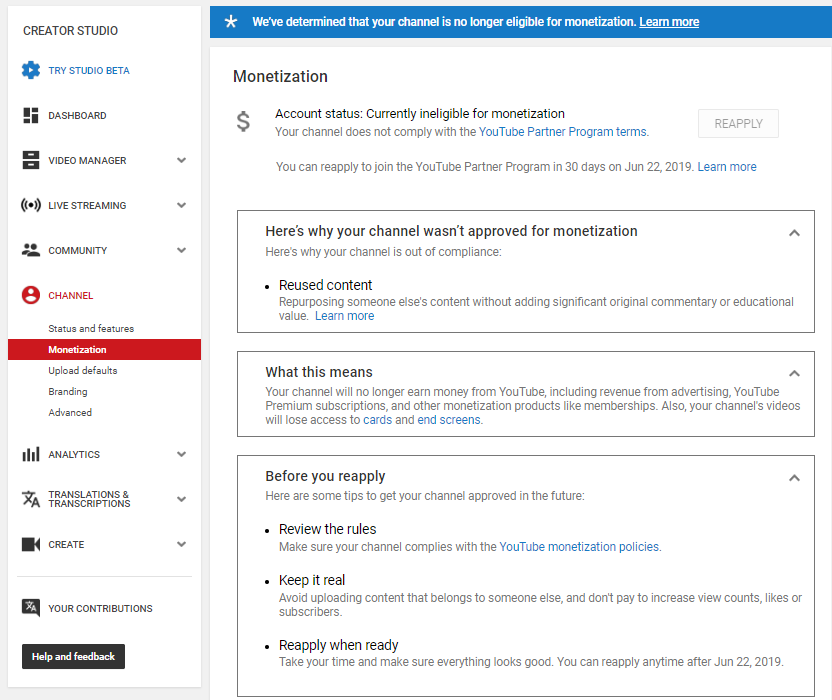Click the 'What this means' heading text
The width and height of the screenshot is (832, 700).
coord(319,372)
